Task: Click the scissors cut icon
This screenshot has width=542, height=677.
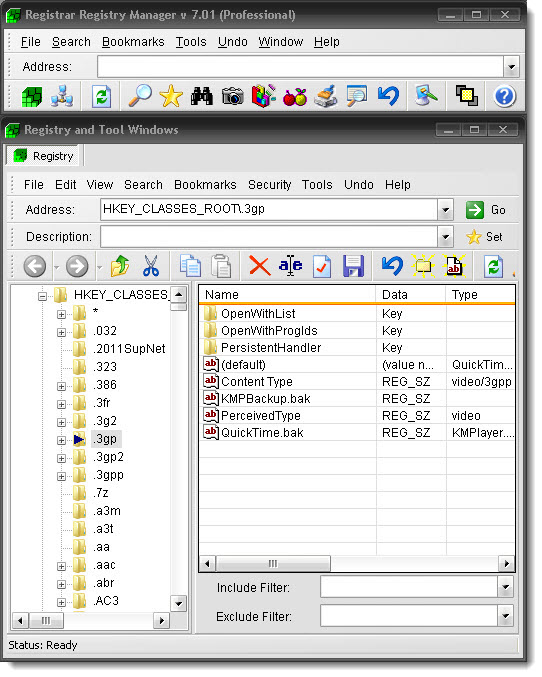Action: 151,266
